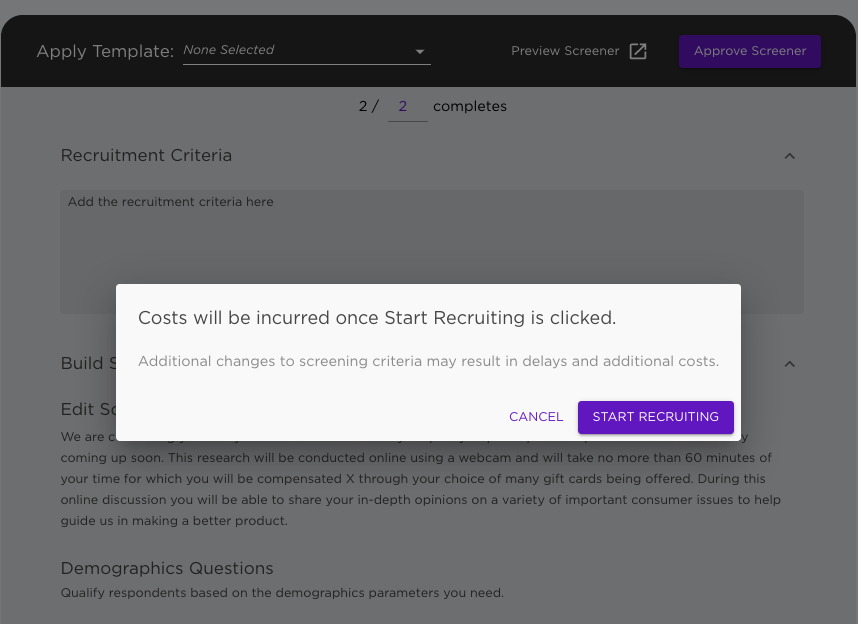The image size is (858, 624).
Task: Click the Recruitment Criteria heading
Action: tap(146, 155)
